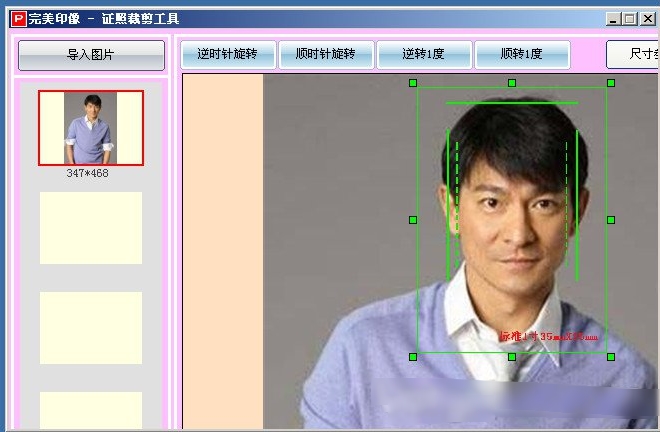The width and height of the screenshot is (660, 432).
Task: Click top-left crop frame handle
Action: click(413, 83)
